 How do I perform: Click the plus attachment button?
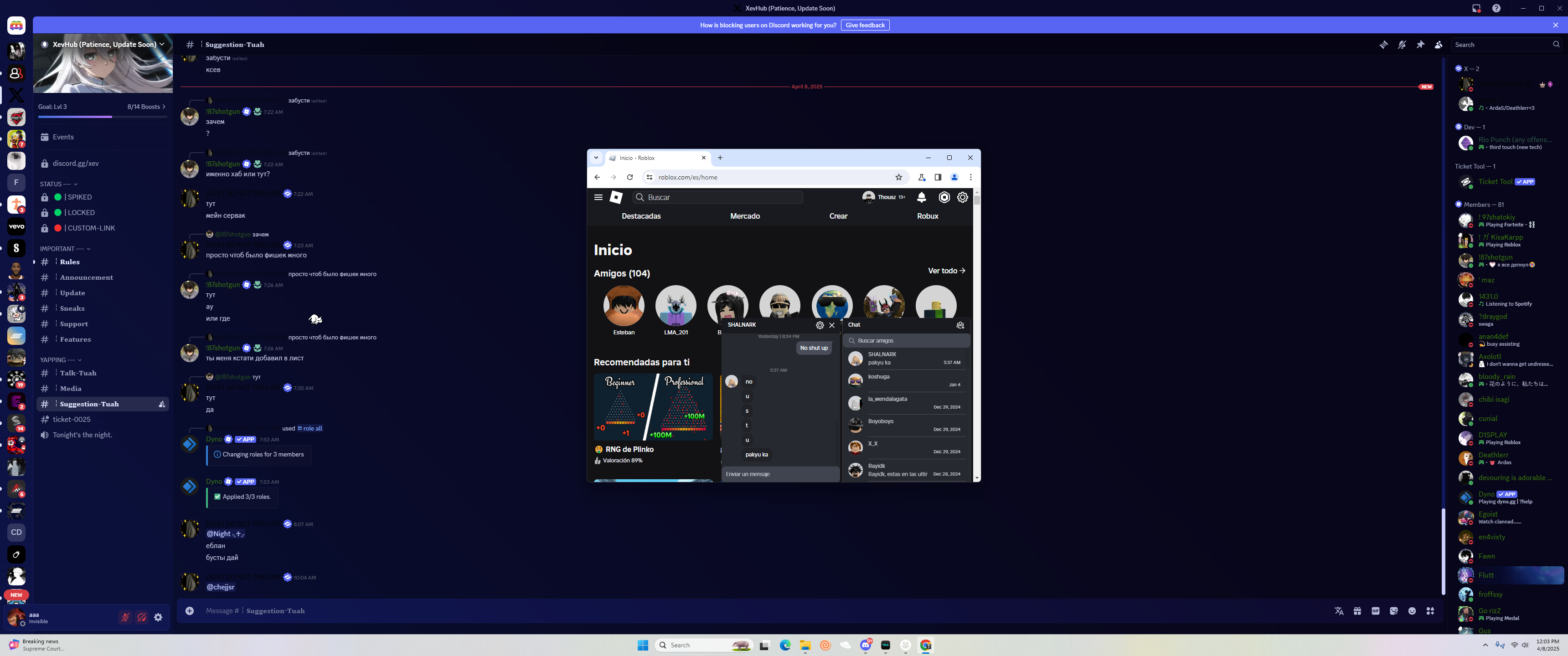pos(190,611)
